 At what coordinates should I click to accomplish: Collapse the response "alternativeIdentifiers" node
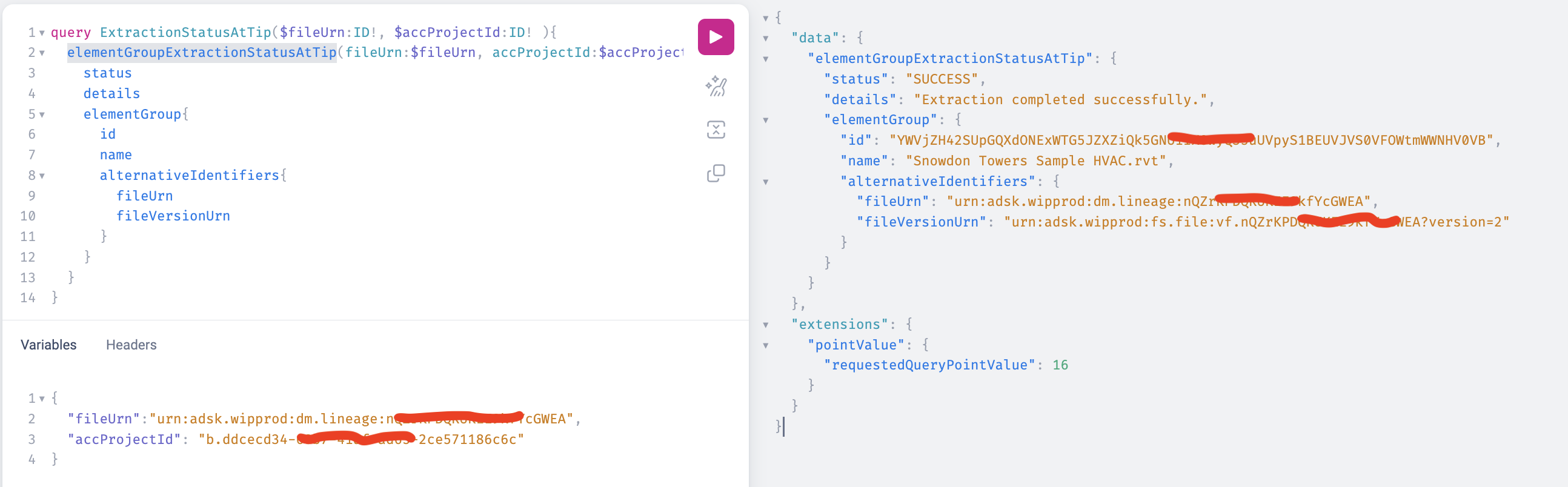click(x=766, y=182)
